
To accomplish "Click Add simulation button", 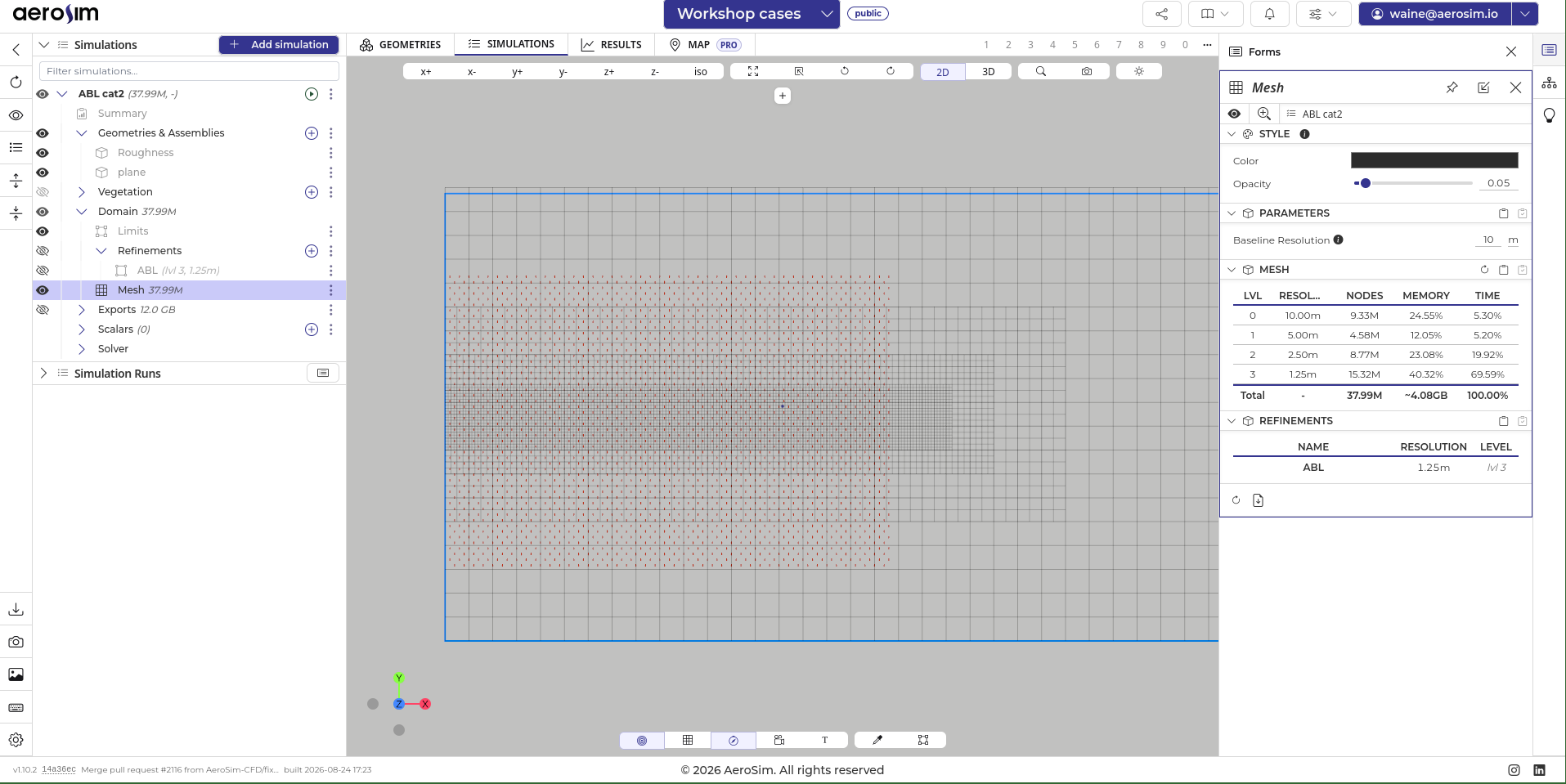I will (x=279, y=45).
